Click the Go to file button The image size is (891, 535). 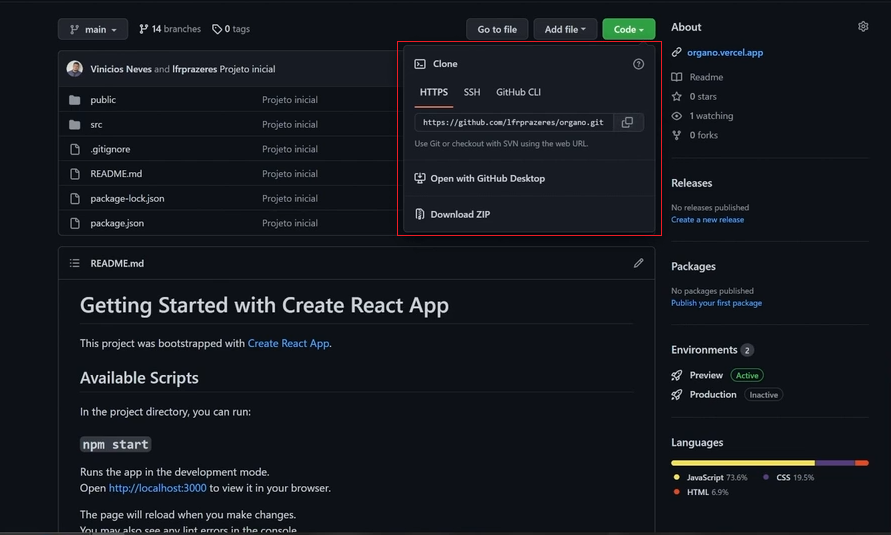click(497, 29)
